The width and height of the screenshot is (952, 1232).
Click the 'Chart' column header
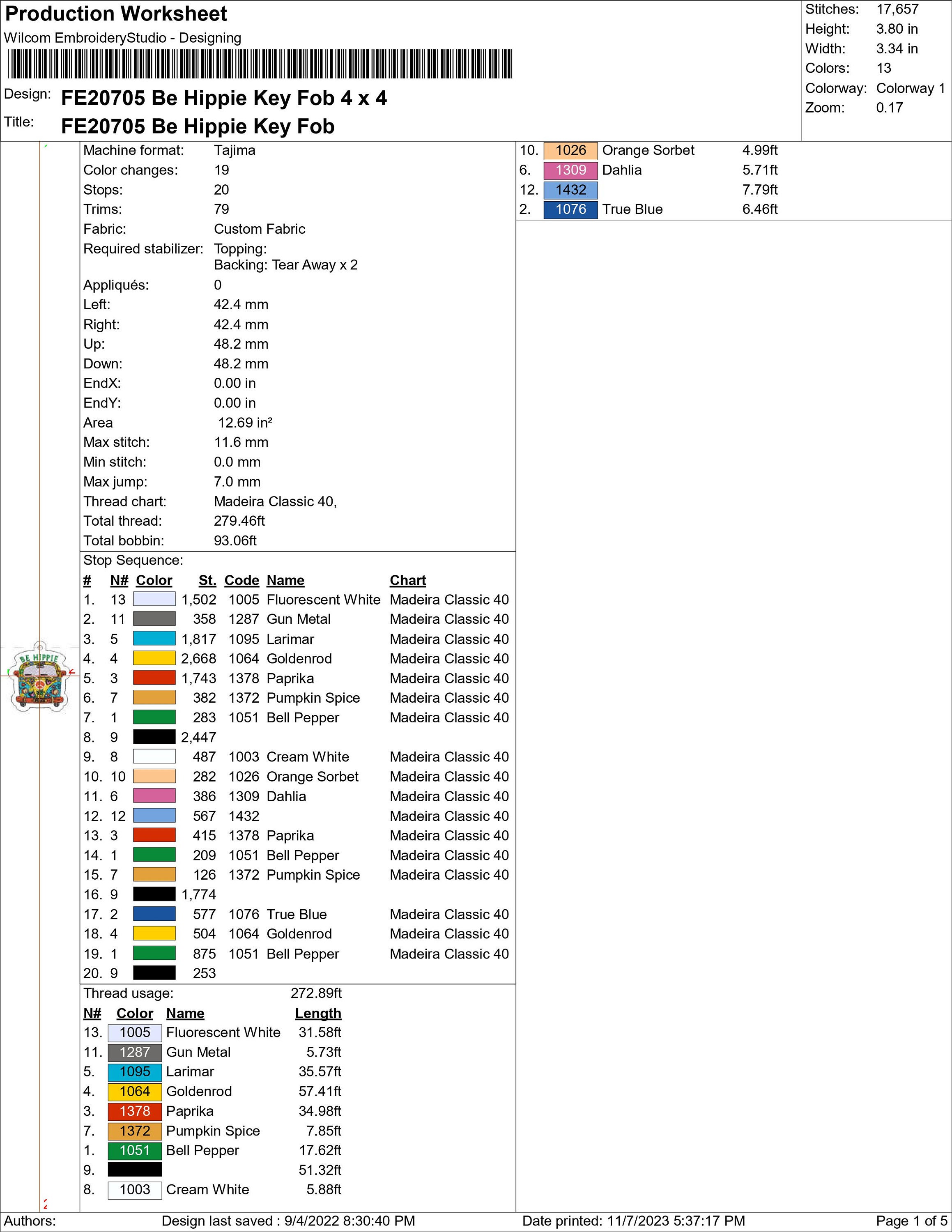point(408,580)
